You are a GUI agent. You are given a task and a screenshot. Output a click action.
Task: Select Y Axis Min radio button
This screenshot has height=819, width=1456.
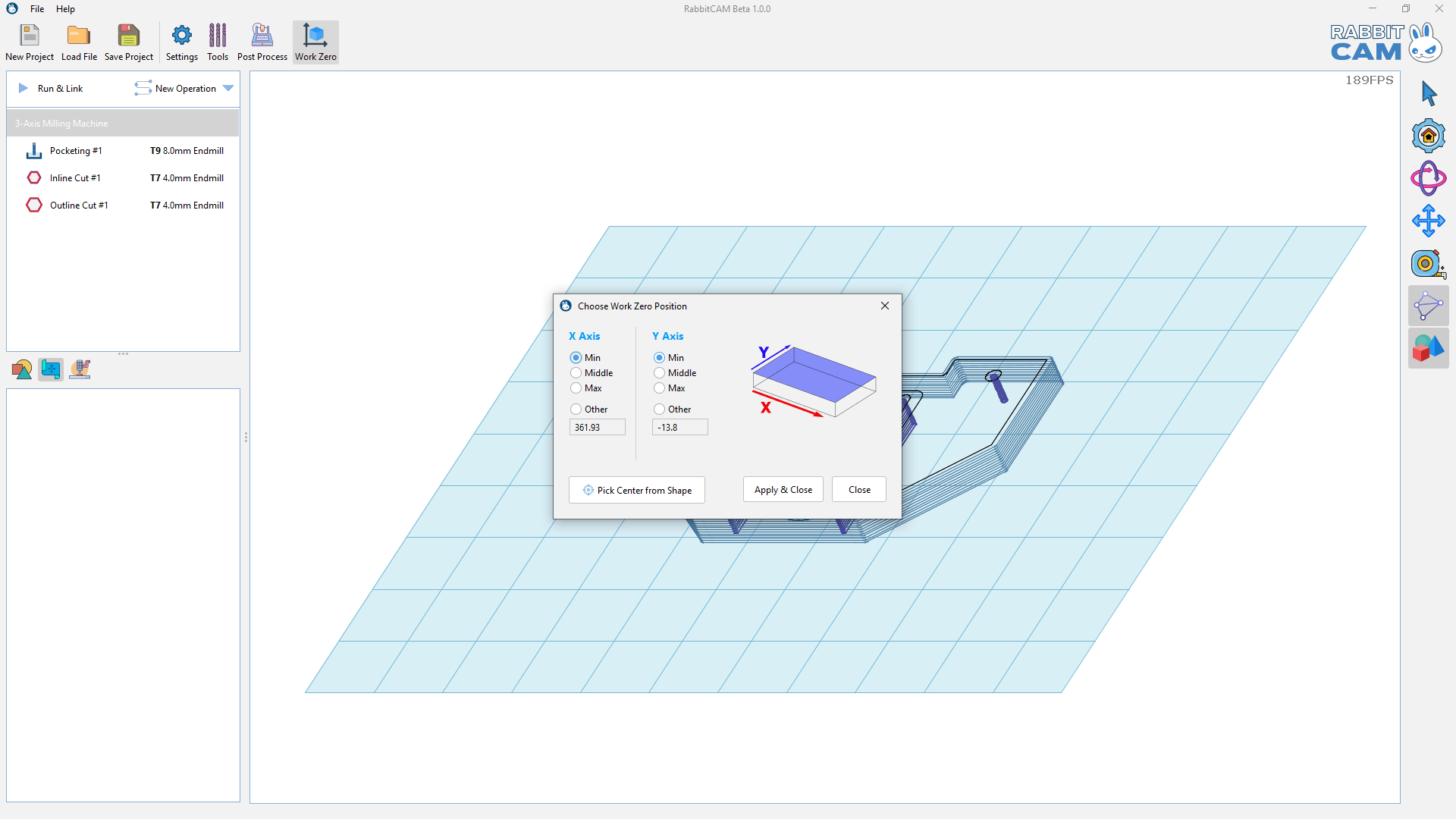(x=659, y=357)
